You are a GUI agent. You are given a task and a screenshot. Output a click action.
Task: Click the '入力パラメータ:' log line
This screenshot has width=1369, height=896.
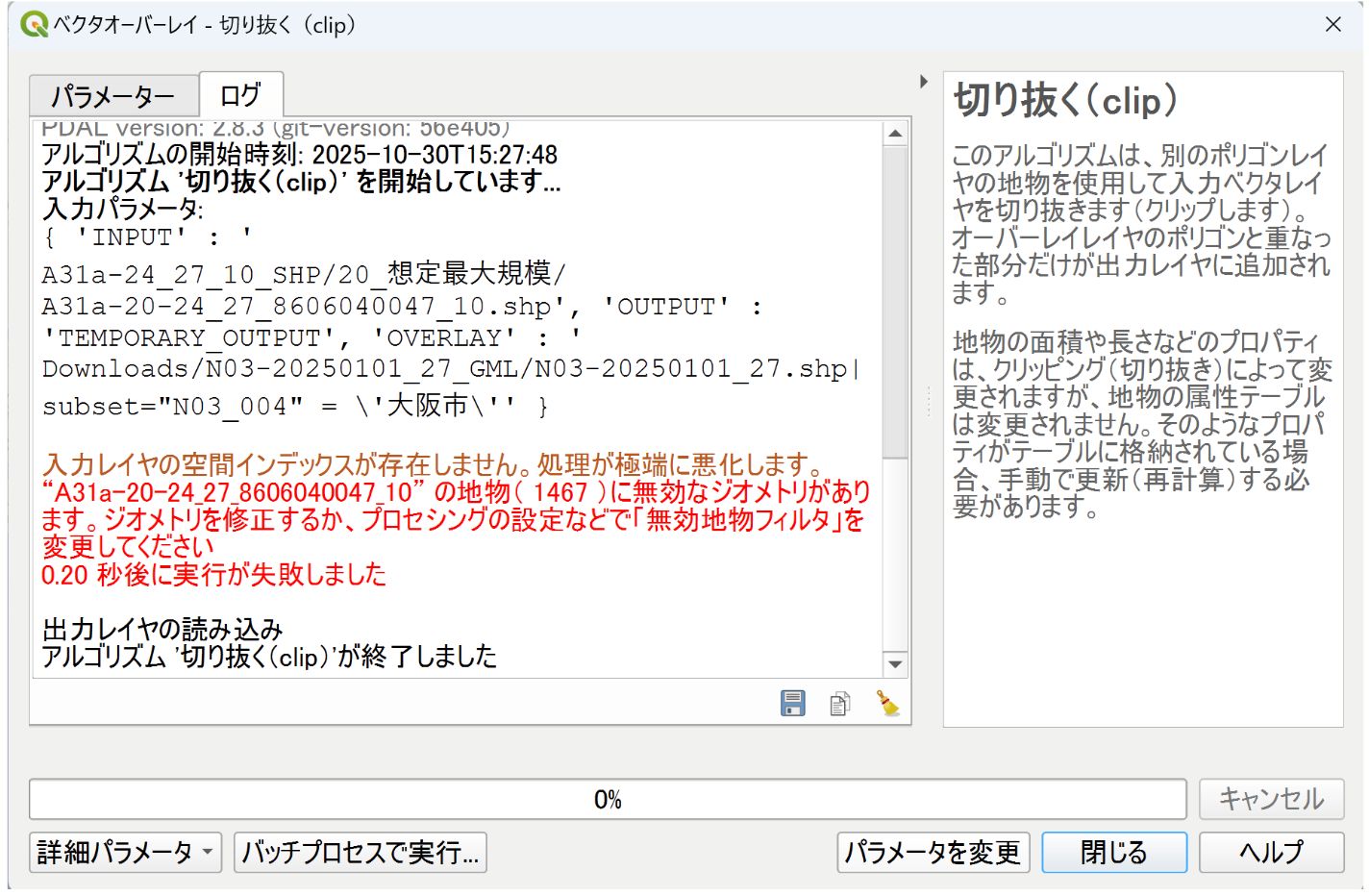122,209
